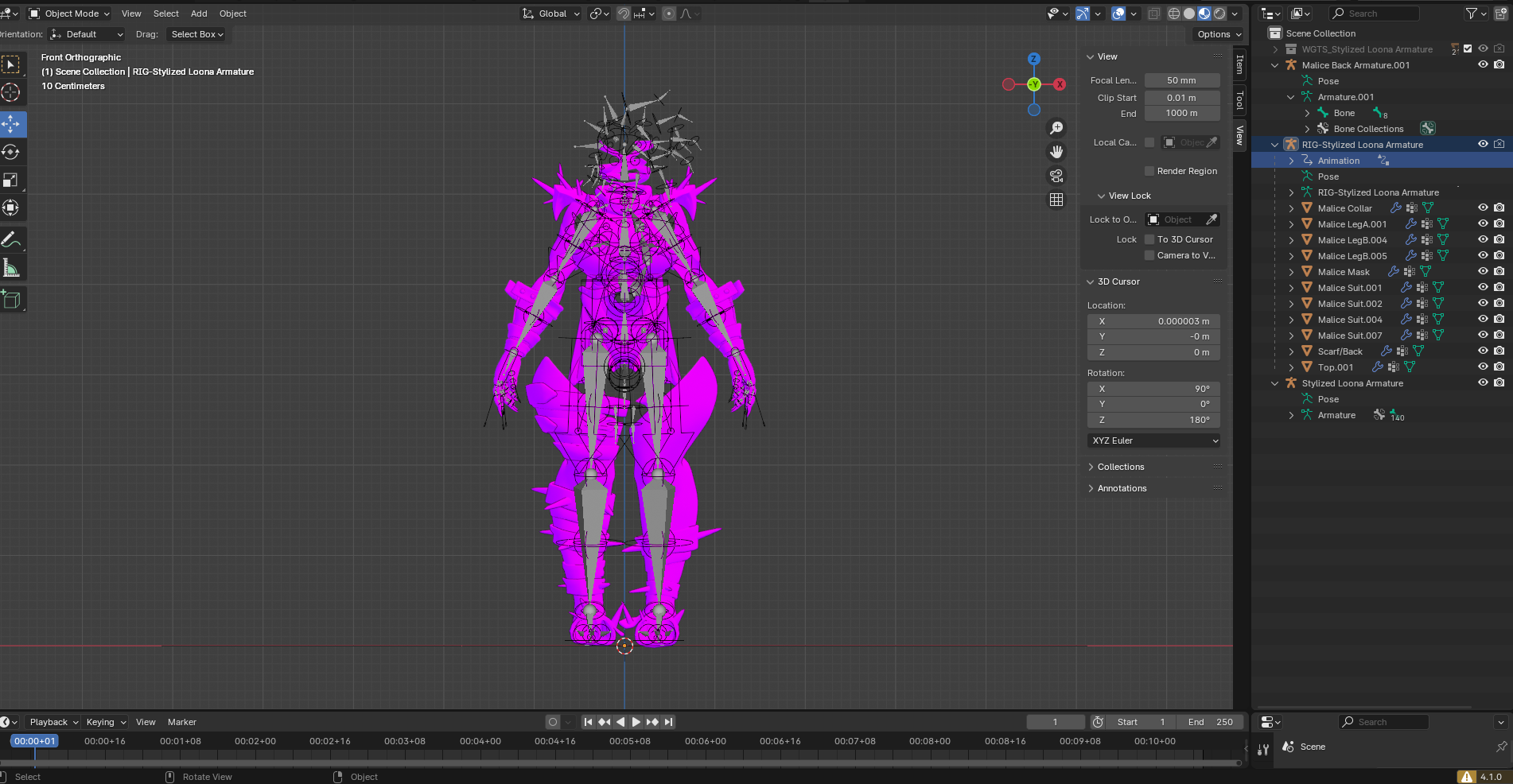Viewport: 1513px width, 784px height.
Task: Activate the Scale tool
Action: click(11, 180)
